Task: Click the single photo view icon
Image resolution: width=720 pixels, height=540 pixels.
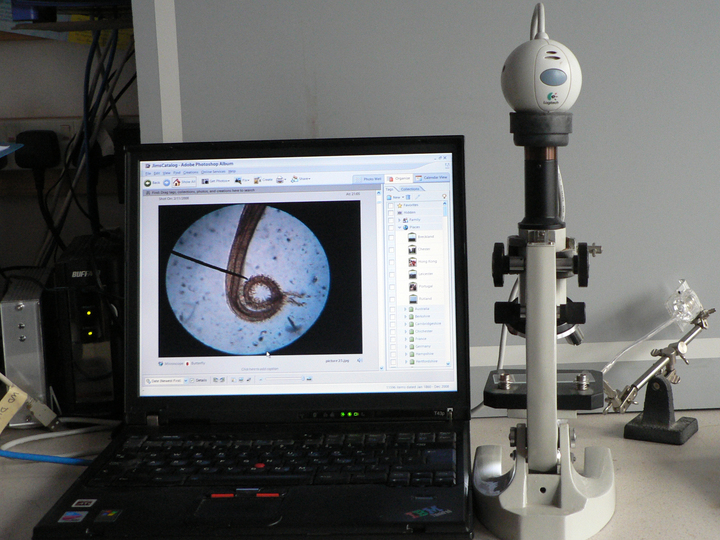Action: [x=309, y=379]
